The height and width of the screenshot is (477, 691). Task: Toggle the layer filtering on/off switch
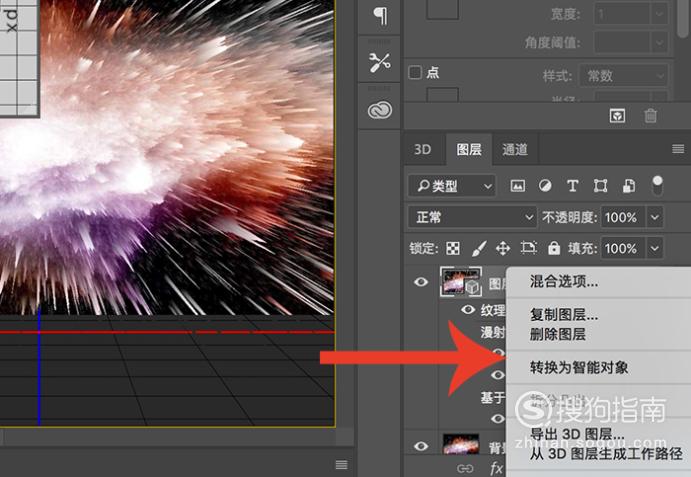point(657,186)
